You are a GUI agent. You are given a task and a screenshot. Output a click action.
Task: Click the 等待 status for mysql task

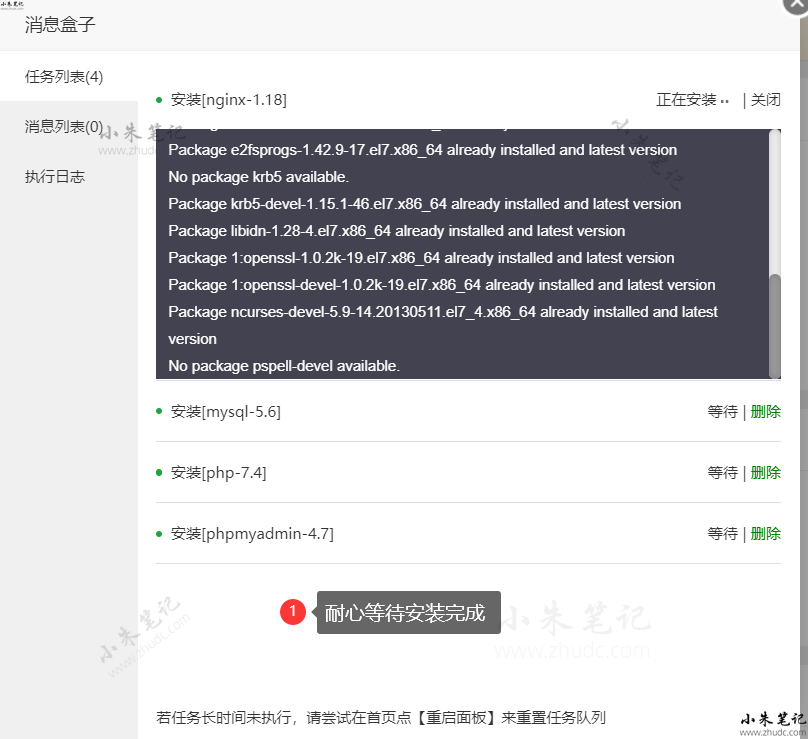tap(722, 412)
